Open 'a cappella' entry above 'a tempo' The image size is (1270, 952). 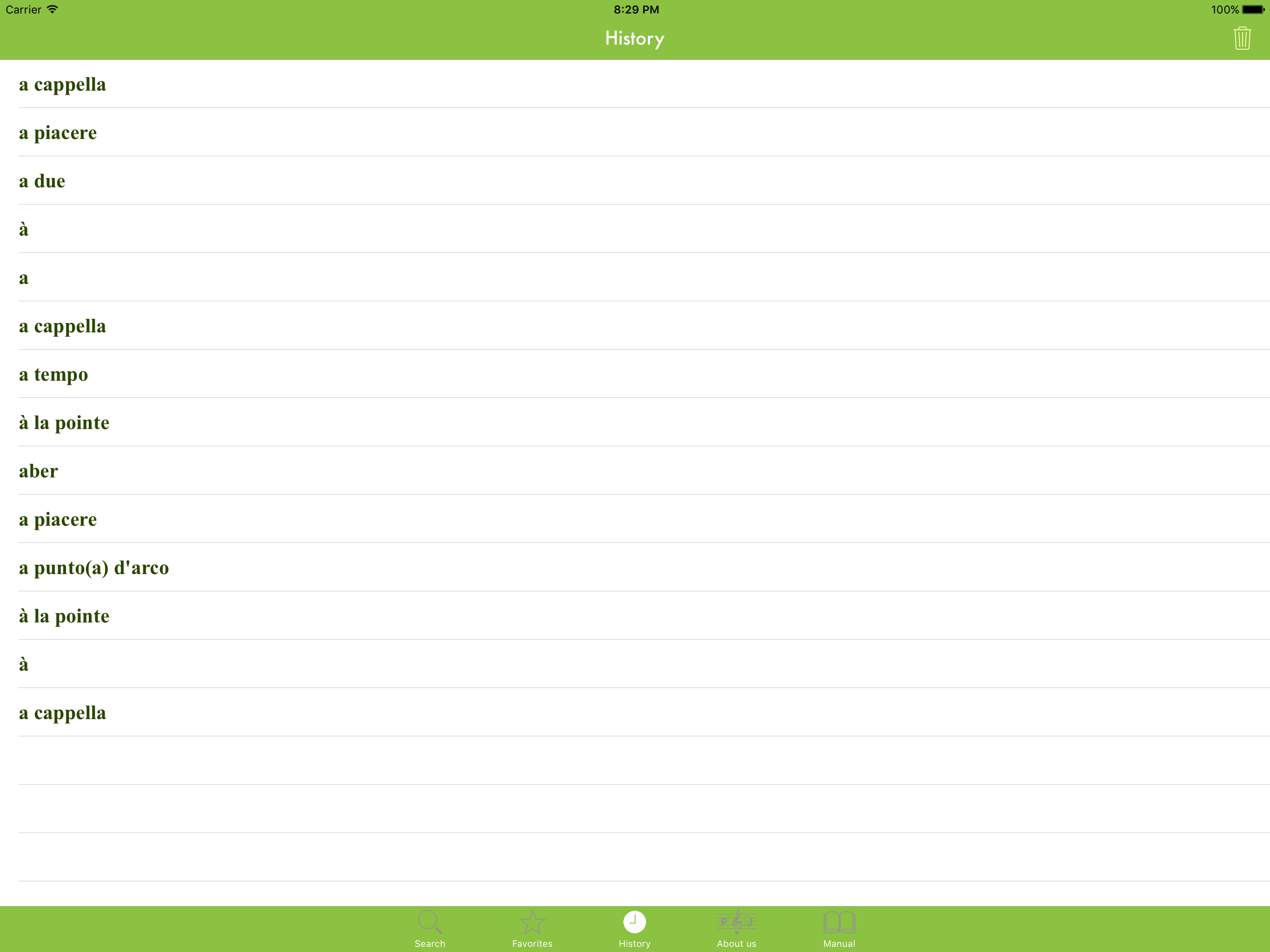pyautogui.click(x=635, y=325)
